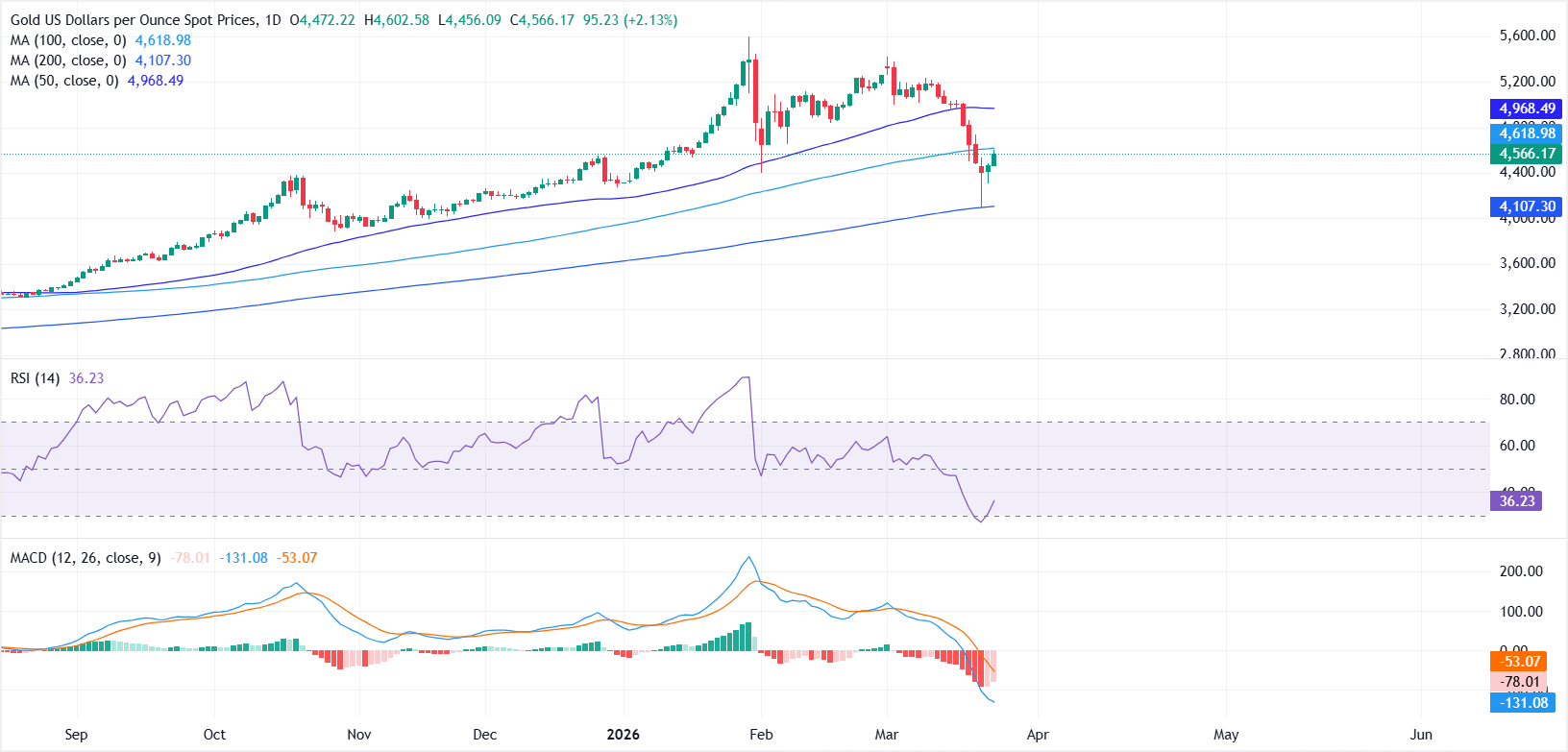1568x752 pixels.
Task: Click the green 4,566.17 current price tag
Action: tap(1527, 154)
